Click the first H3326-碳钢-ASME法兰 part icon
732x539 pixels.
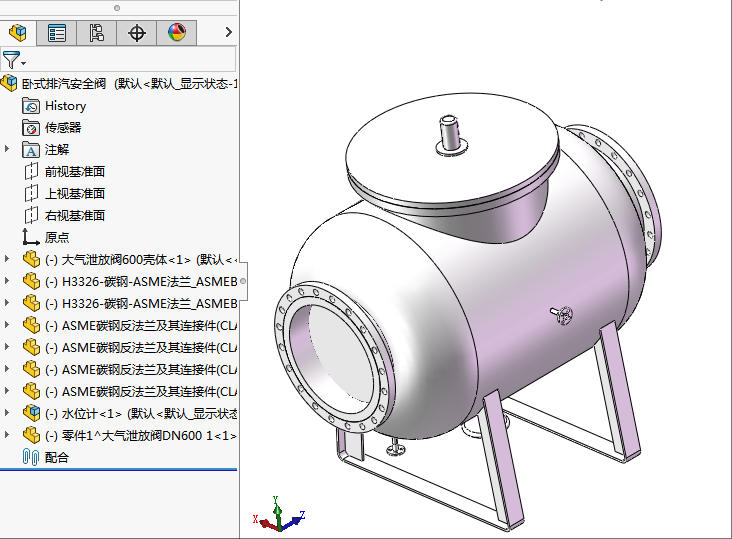coord(31,281)
